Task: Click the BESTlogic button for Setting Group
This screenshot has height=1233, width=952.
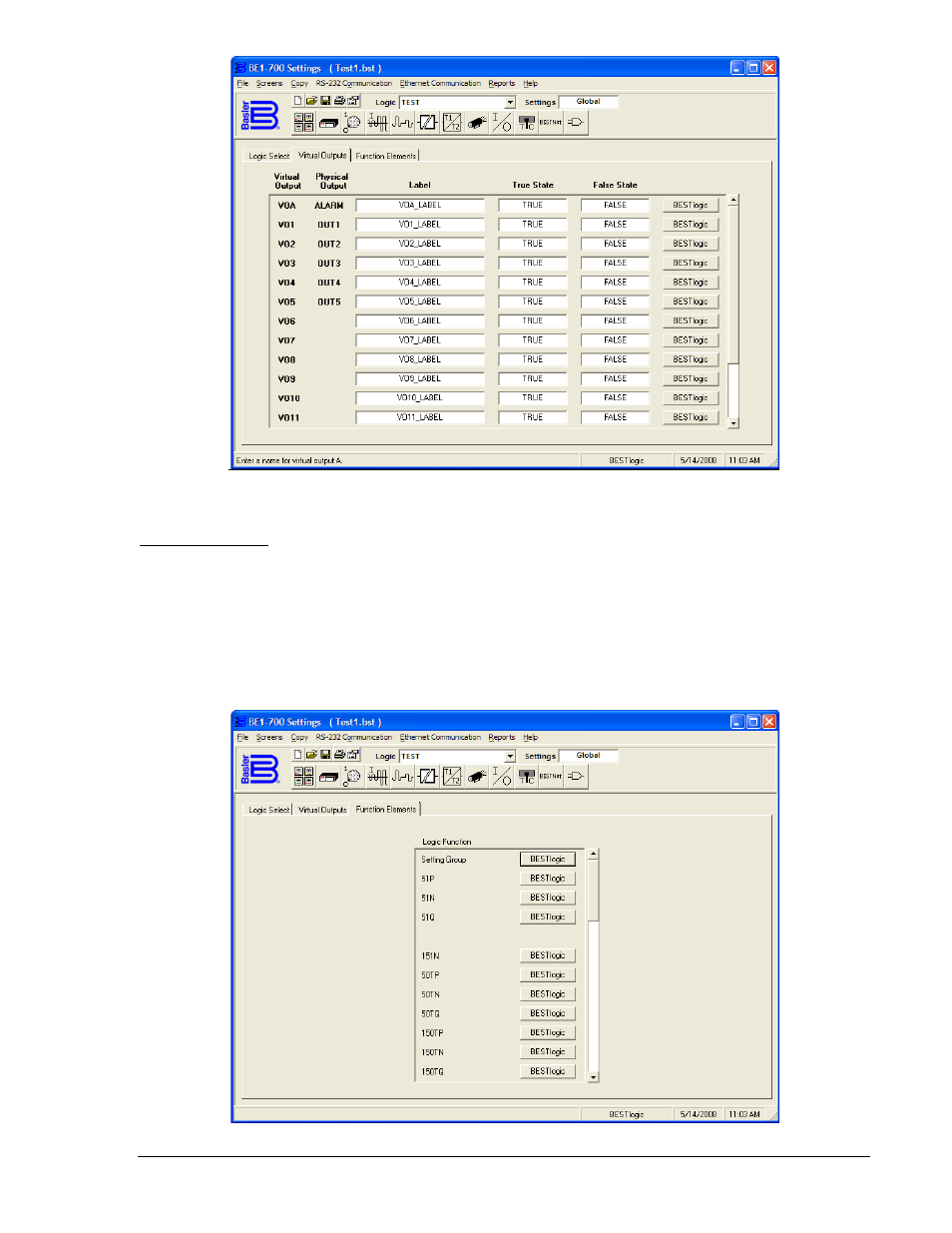Action: pos(548,860)
